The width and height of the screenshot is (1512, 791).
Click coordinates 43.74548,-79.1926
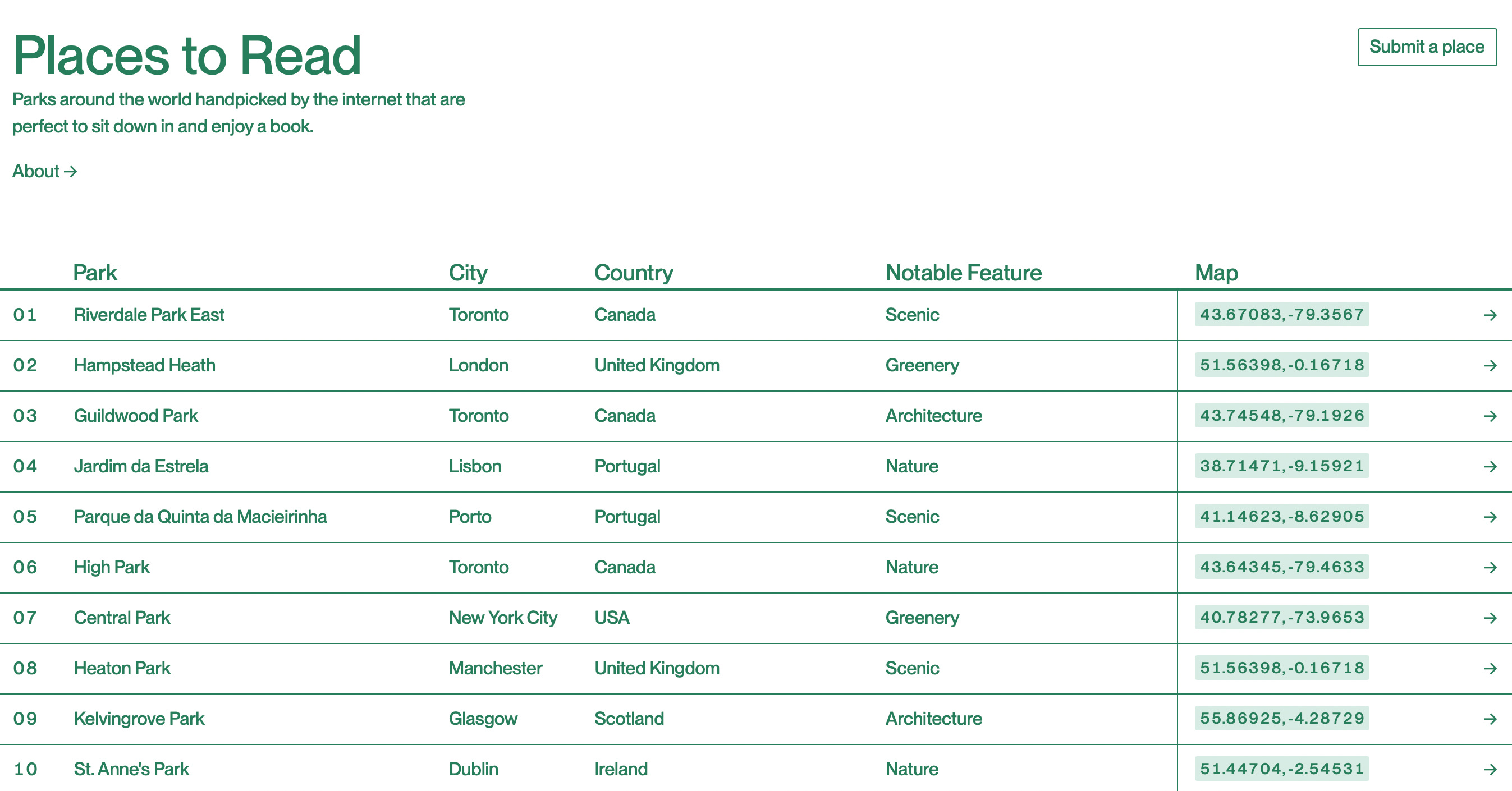click(x=1282, y=416)
